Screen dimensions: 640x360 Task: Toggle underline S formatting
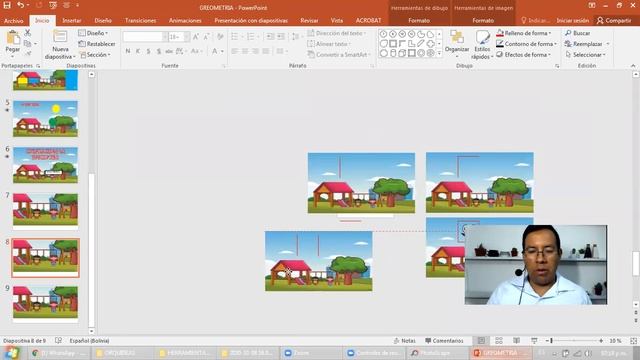(148, 51)
